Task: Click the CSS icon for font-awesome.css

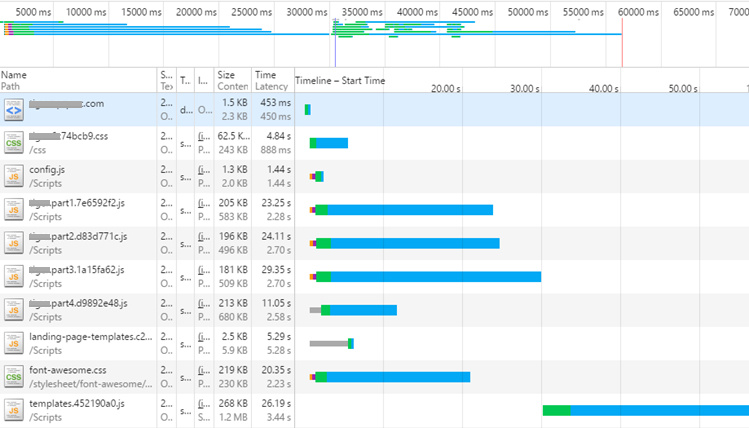Action: pyautogui.click(x=14, y=377)
